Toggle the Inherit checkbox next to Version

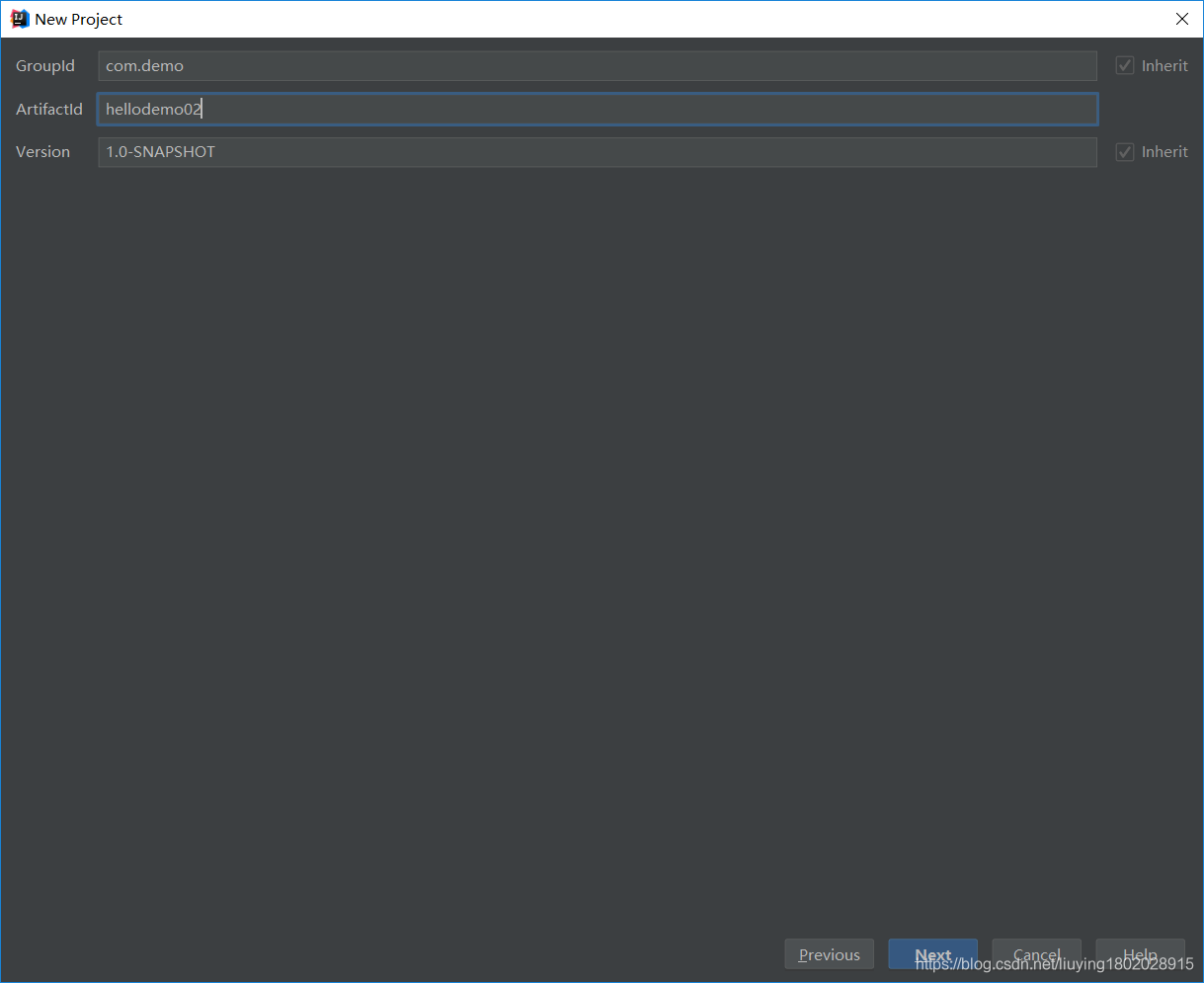[x=1125, y=152]
